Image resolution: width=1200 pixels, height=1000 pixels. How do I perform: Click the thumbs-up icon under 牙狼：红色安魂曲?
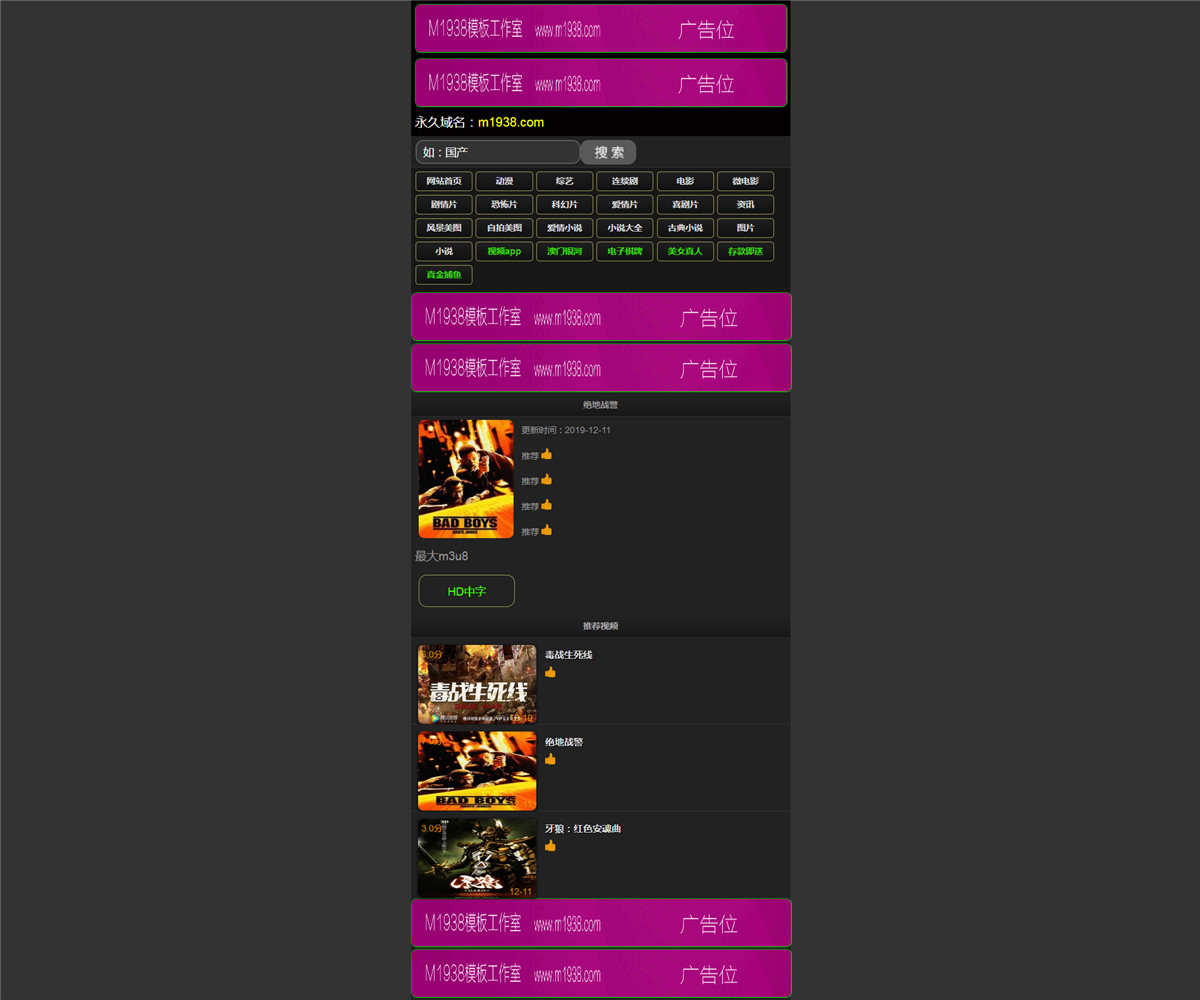pyautogui.click(x=550, y=846)
